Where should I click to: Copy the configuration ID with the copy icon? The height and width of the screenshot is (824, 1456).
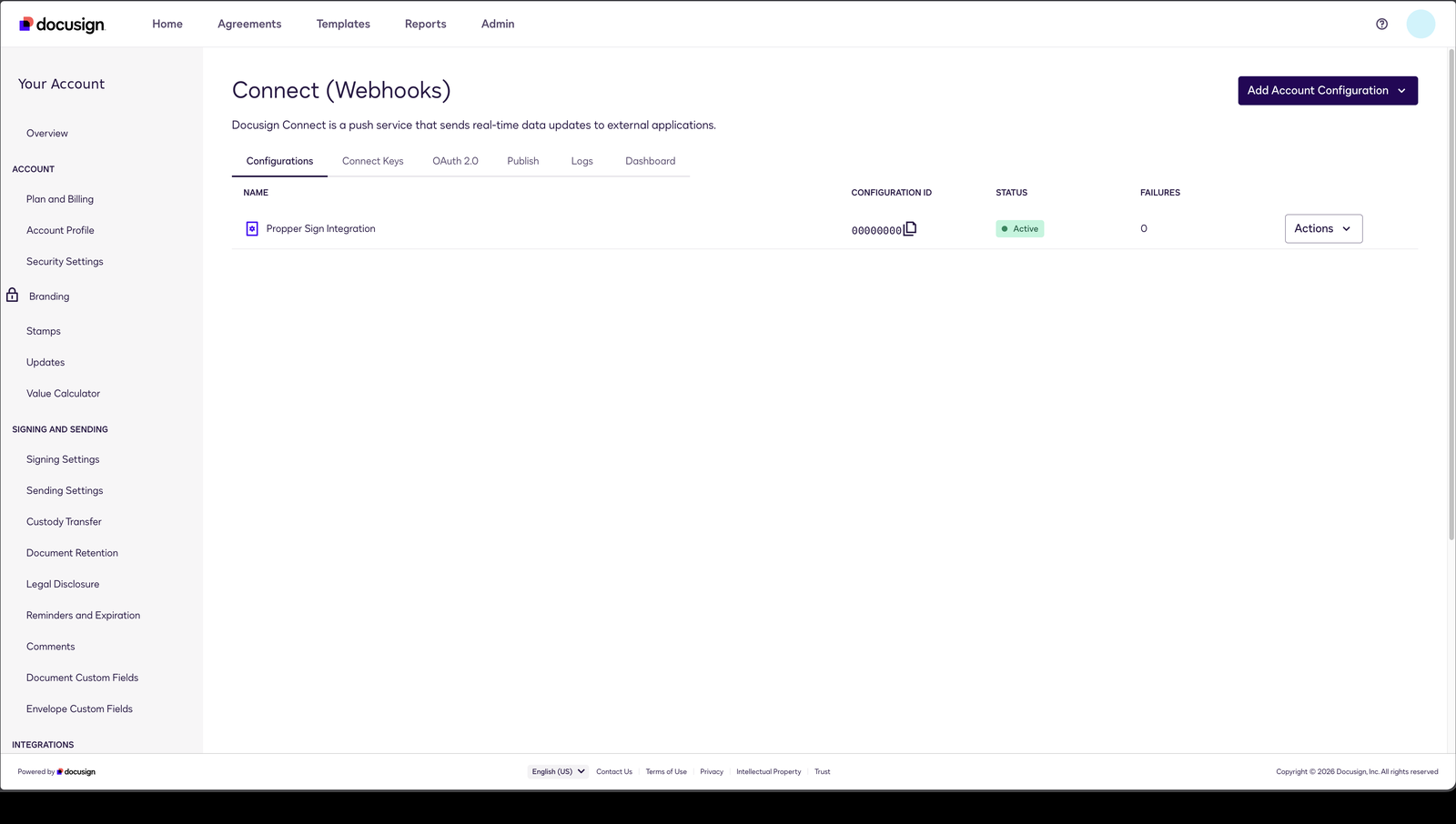[910, 228]
